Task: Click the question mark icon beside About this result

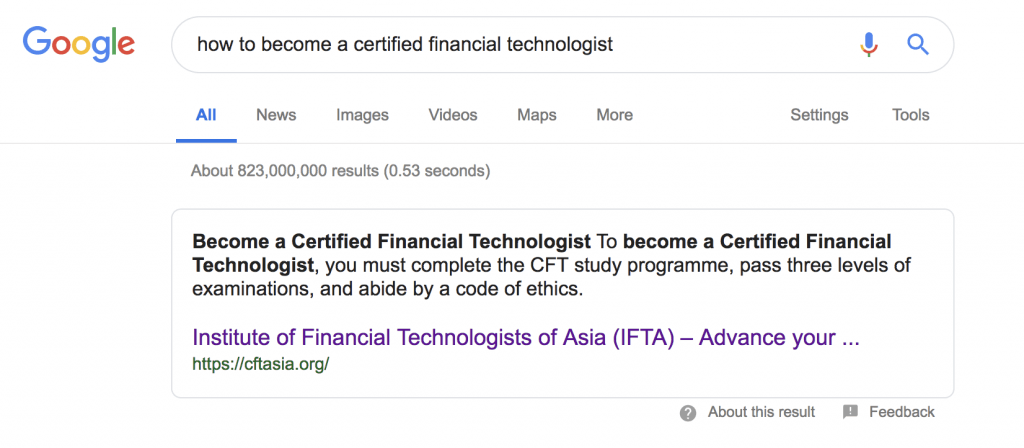Action: [x=688, y=413]
